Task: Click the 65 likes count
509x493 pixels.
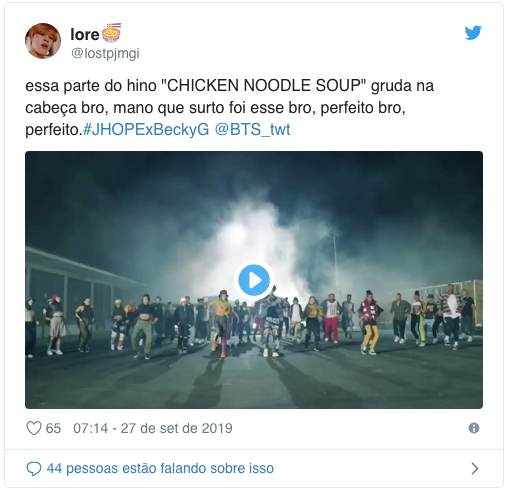Action: coord(53,428)
